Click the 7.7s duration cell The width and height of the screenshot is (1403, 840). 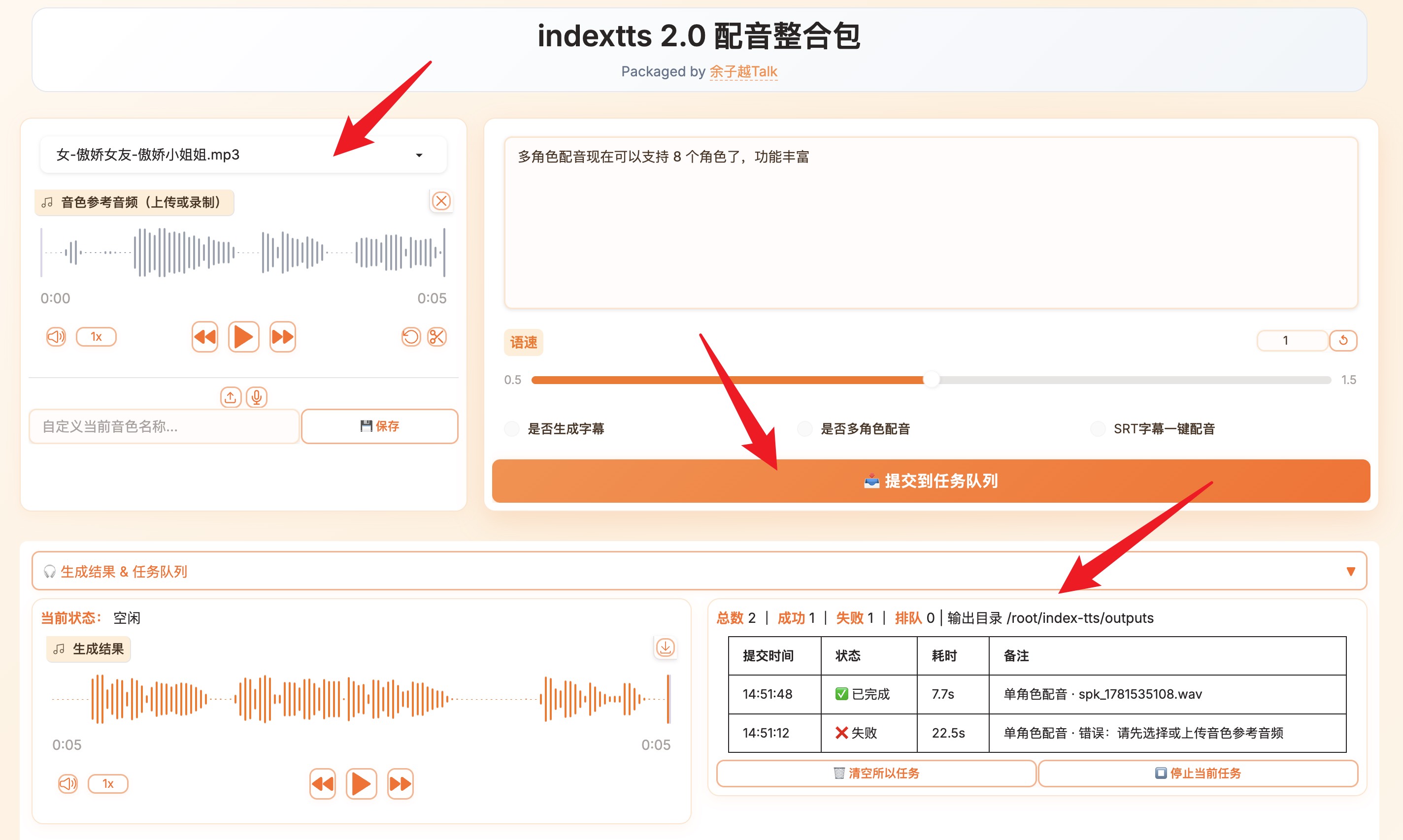[x=953, y=694]
